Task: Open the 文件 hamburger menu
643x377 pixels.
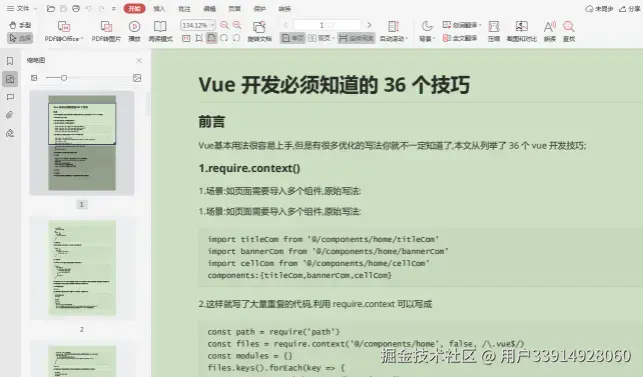Action: (17, 9)
